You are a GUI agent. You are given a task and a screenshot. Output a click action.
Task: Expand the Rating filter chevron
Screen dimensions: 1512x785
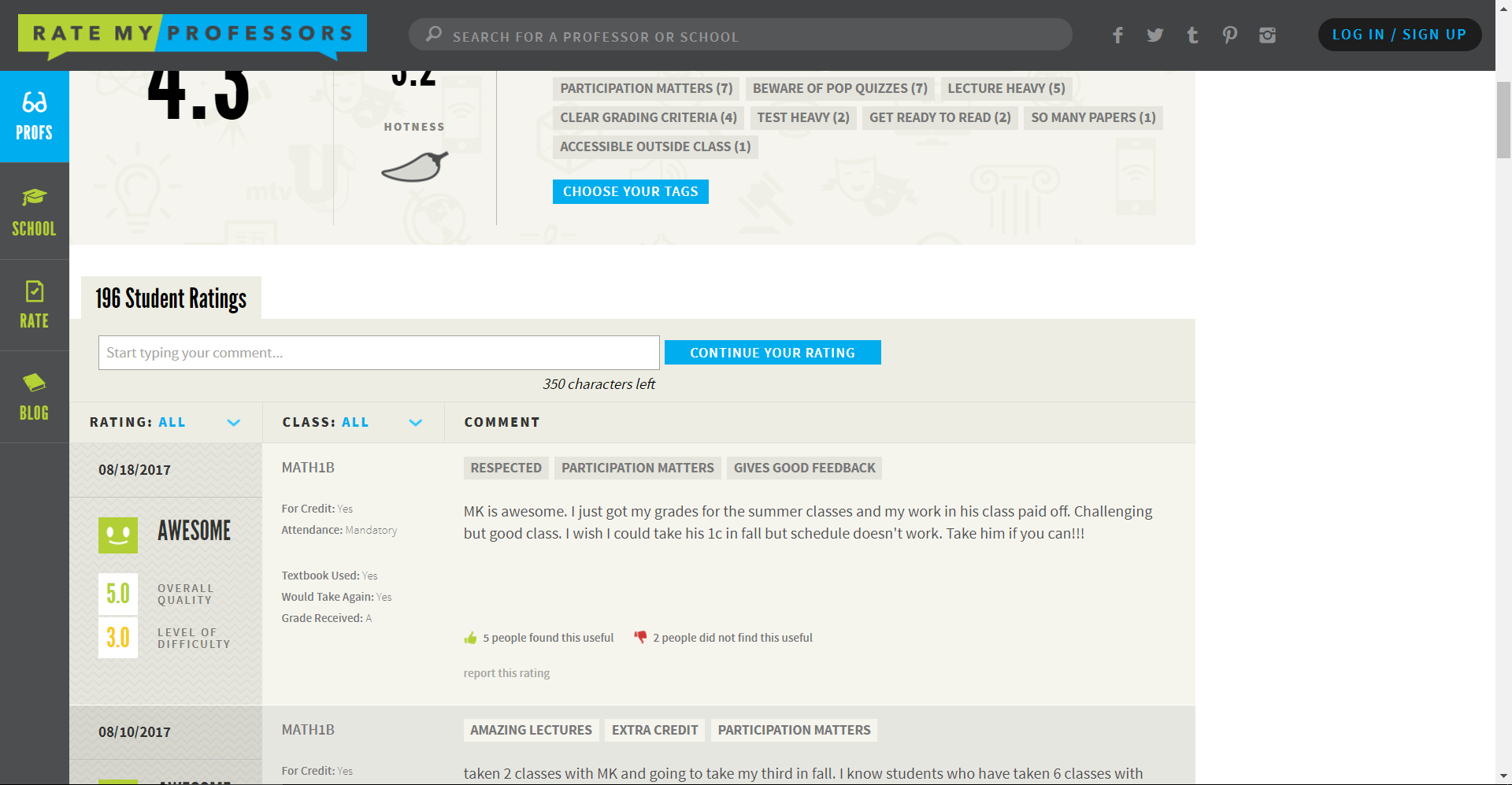click(233, 423)
